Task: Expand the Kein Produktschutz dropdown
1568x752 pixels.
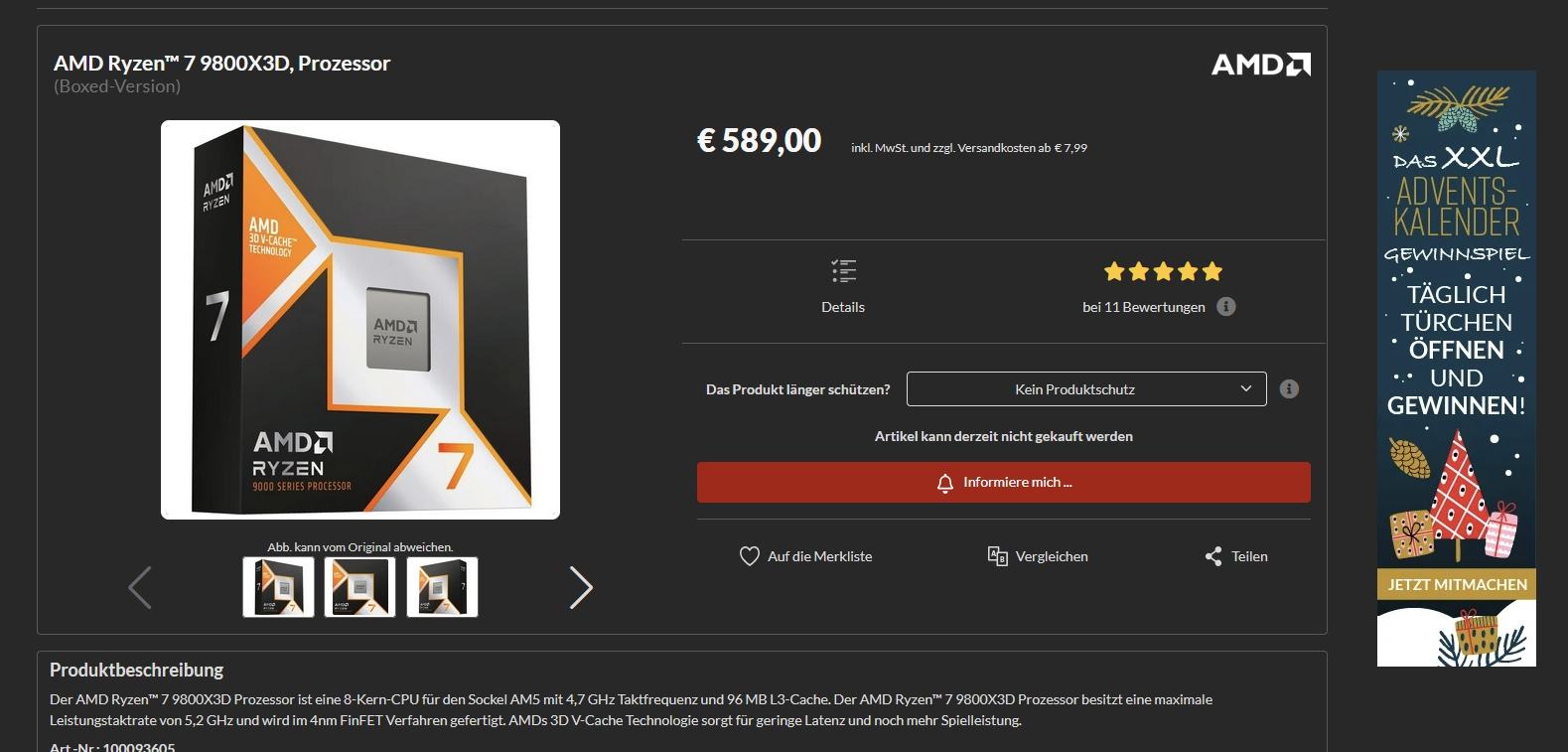Action: point(1086,388)
